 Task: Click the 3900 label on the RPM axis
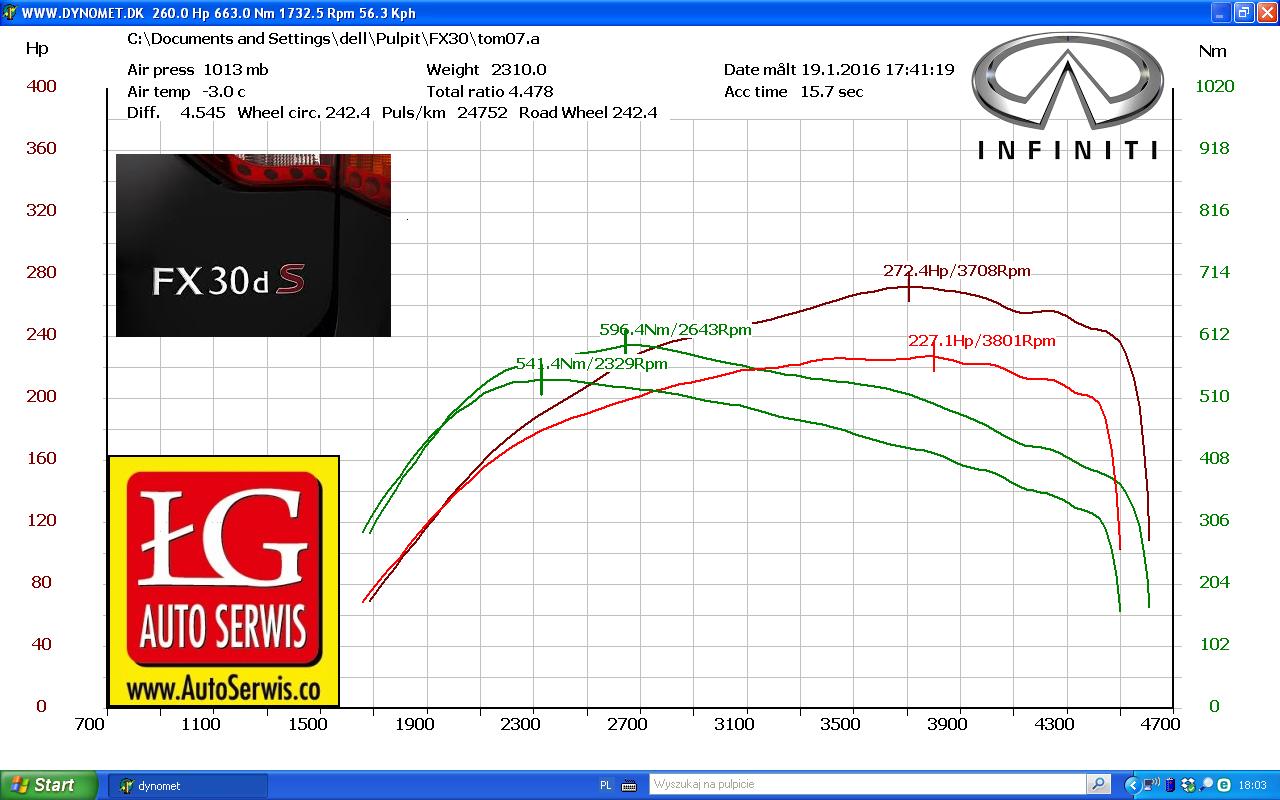click(x=947, y=724)
